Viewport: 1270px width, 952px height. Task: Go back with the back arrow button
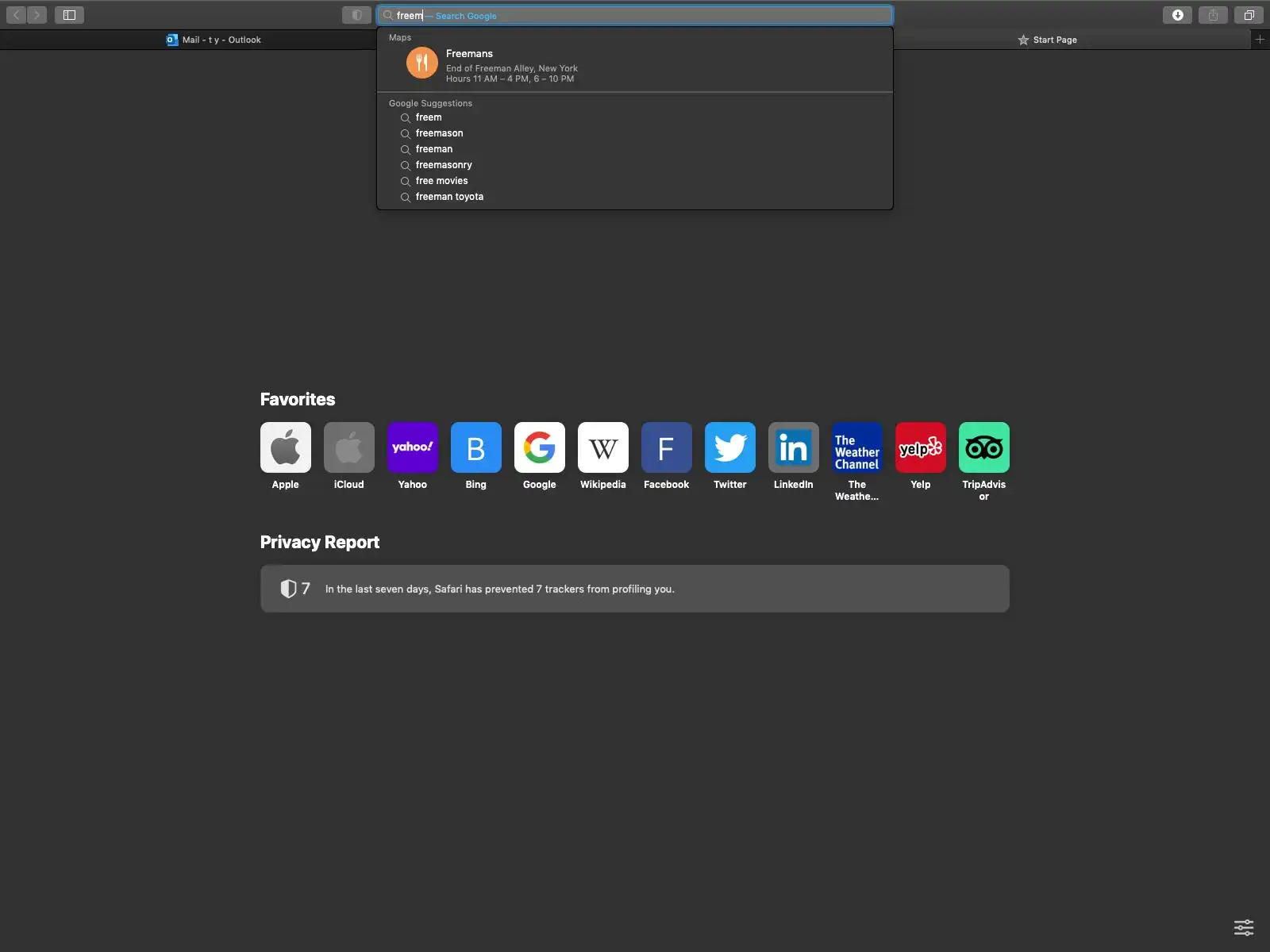pos(17,15)
